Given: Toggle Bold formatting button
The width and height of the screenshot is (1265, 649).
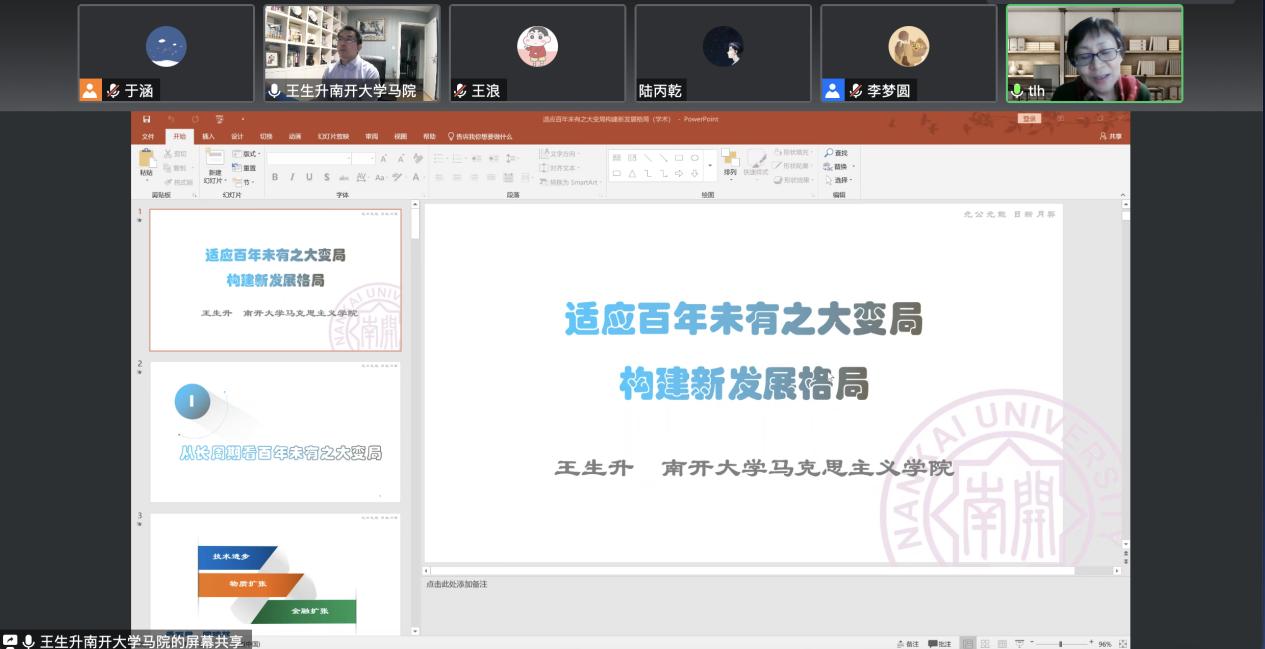Looking at the screenshot, I should pos(275,177).
